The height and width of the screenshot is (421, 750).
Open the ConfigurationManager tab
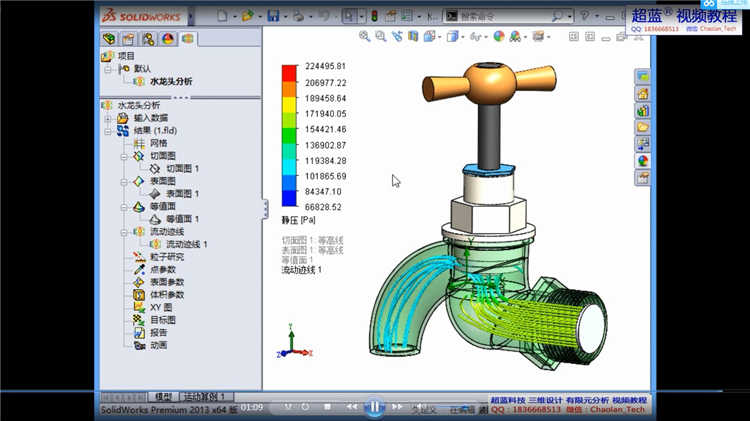coord(148,39)
